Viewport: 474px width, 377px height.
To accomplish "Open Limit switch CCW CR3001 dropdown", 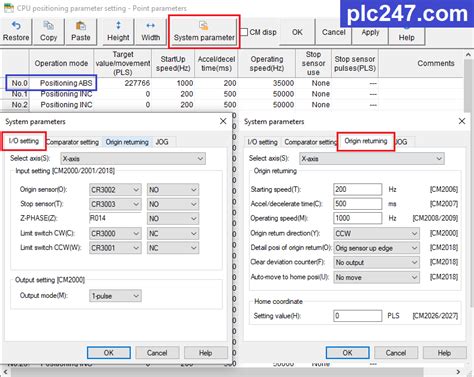I will pyautogui.click(x=115, y=248).
